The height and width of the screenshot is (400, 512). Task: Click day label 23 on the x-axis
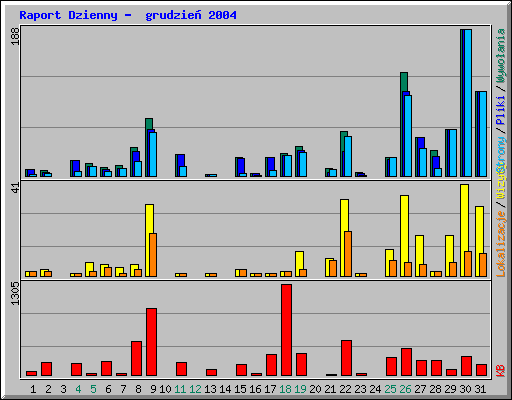tap(360, 389)
